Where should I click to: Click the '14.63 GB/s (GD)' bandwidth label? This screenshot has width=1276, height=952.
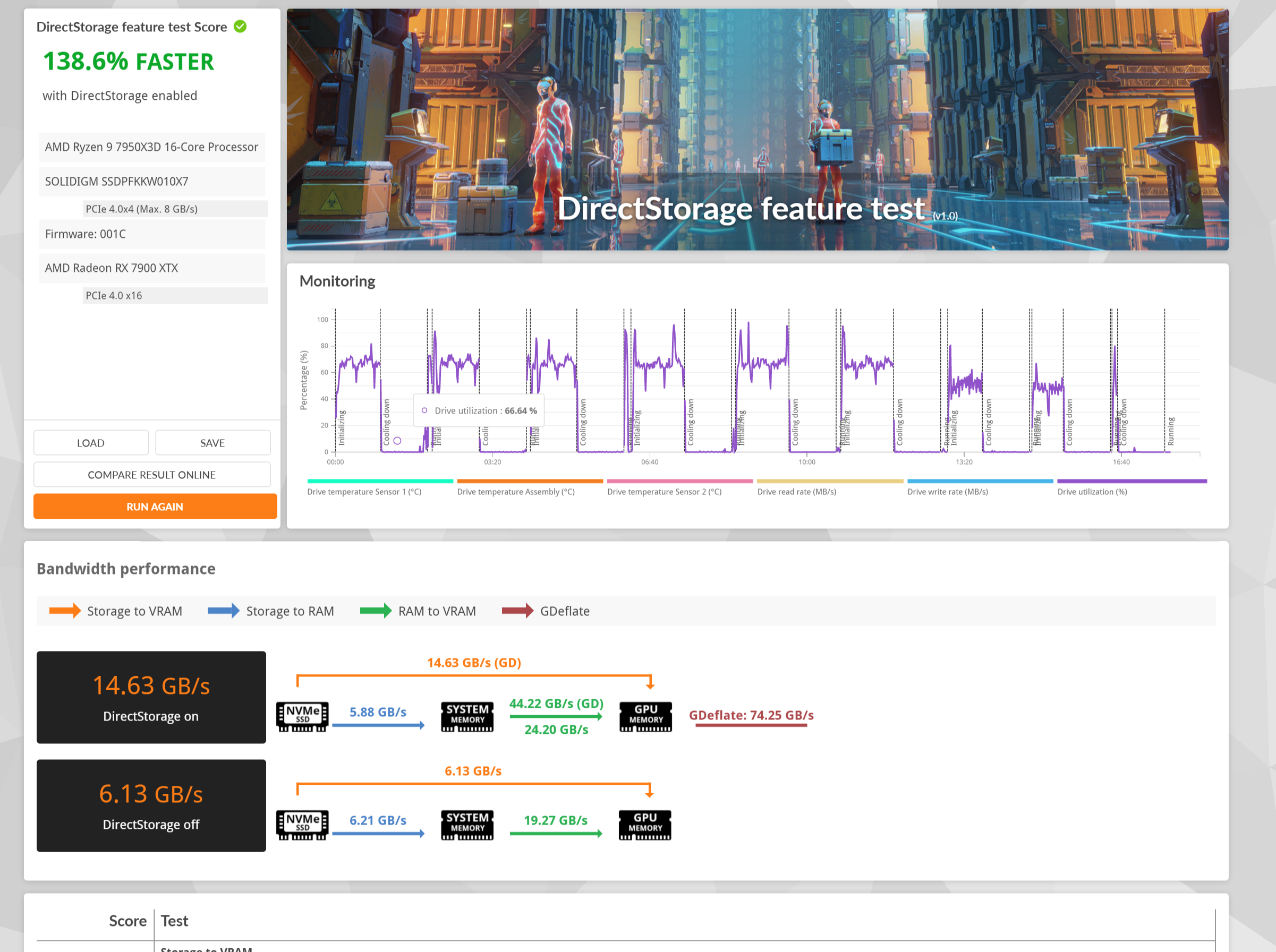[474, 663]
